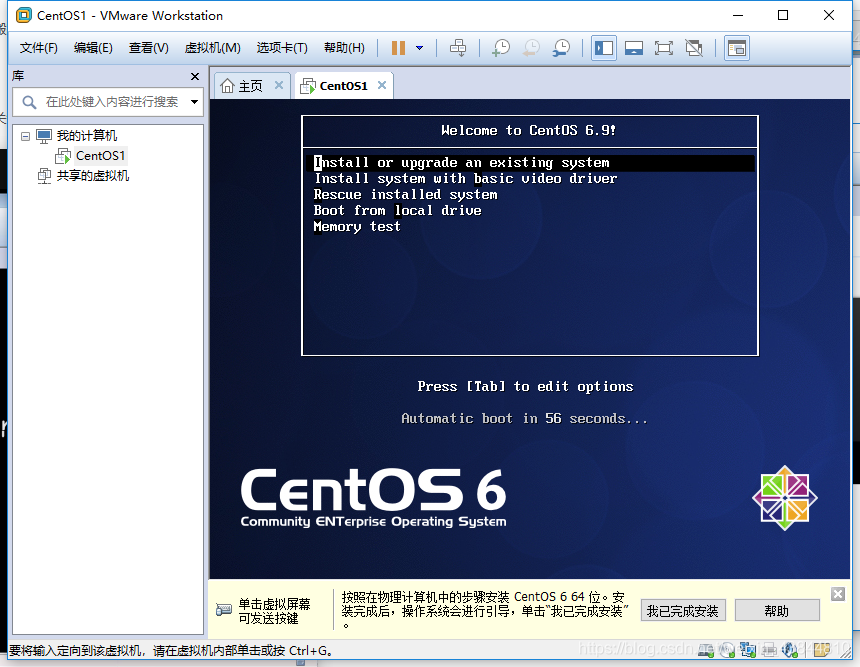Select 'Rescue installed system' boot option

[x=405, y=194]
